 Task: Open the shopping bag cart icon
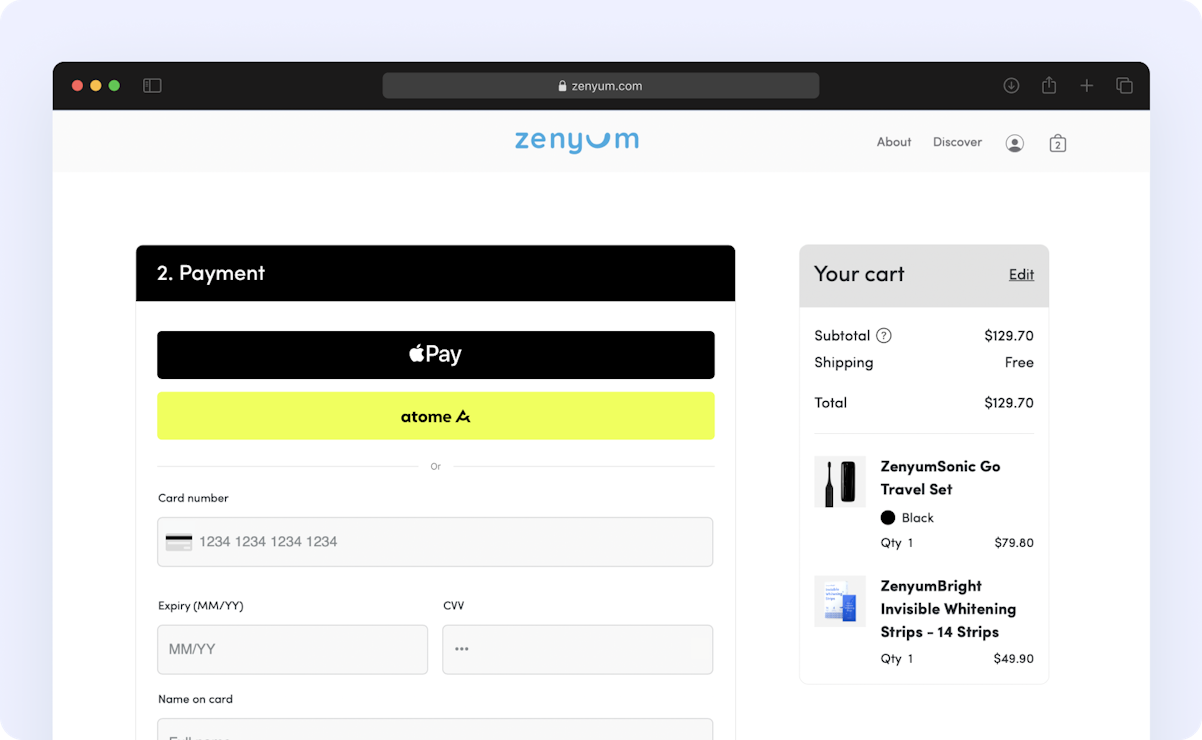click(x=1058, y=143)
